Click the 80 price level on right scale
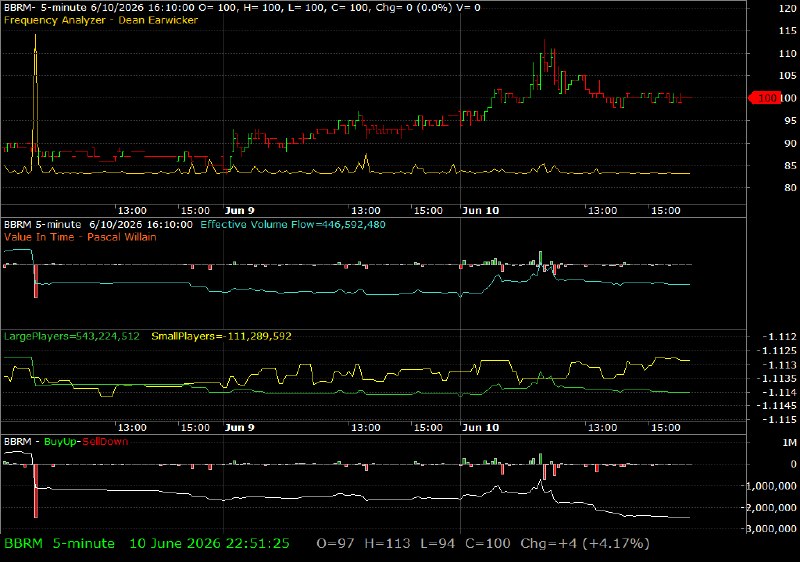This screenshot has width=800, height=562. pyautogui.click(x=790, y=188)
